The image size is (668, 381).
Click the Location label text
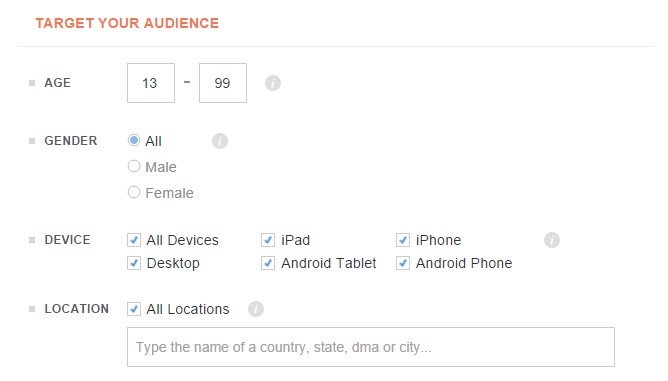[x=77, y=309]
